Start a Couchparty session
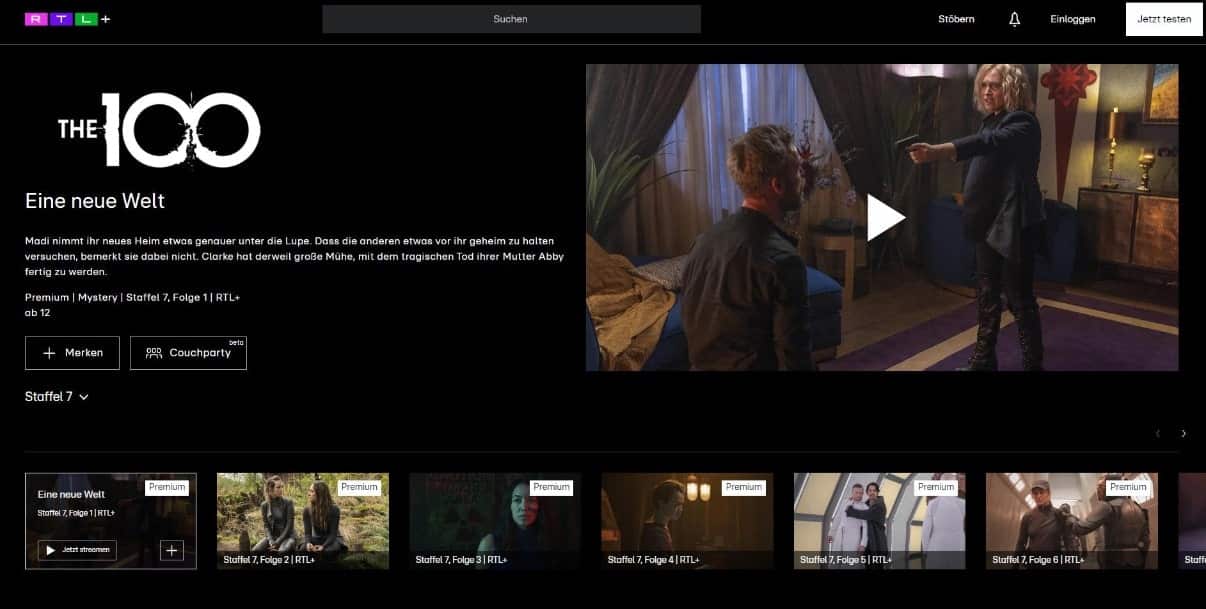 pos(188,353)
